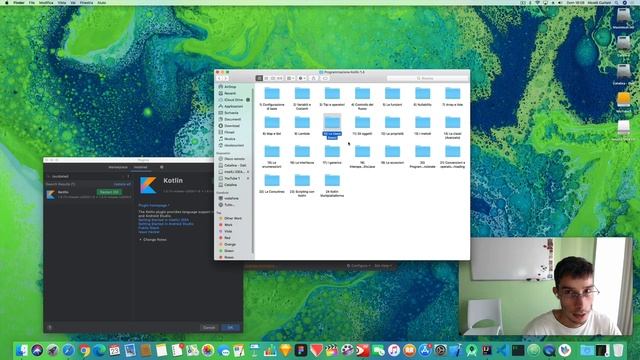Click the Red tag in Finder sidebar
Image resolution: width=640 pixels, height=360 pixels.
(227, 238)
